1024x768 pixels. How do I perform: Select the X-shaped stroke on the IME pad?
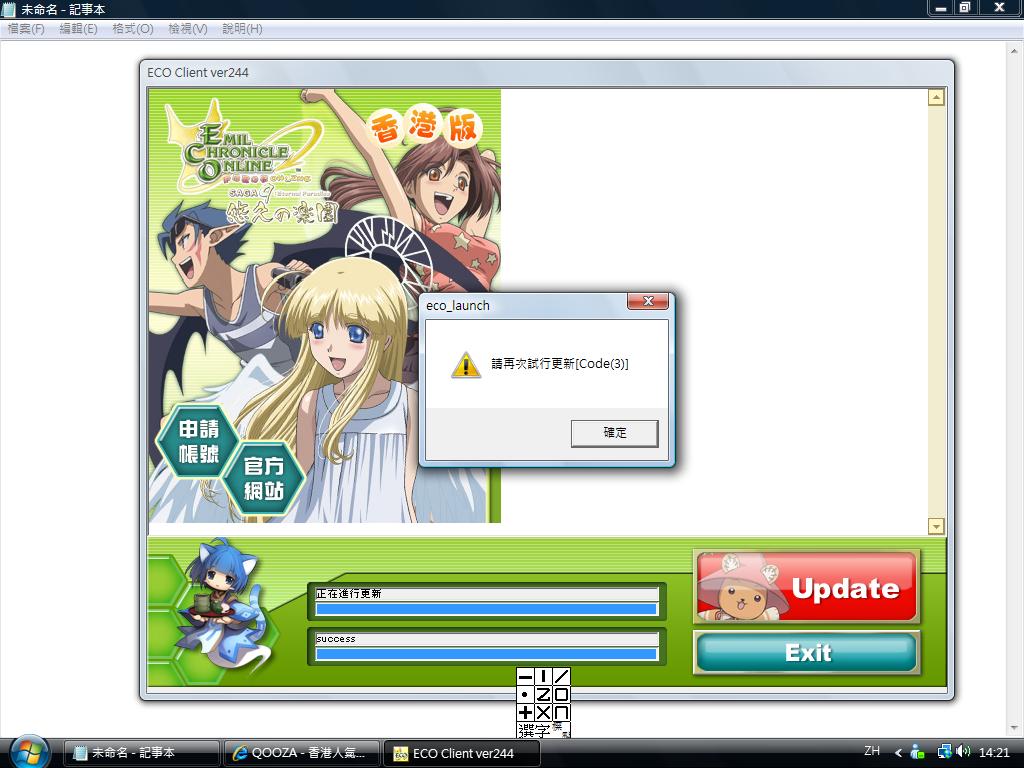pyautogui.click(x=543, y=712)
